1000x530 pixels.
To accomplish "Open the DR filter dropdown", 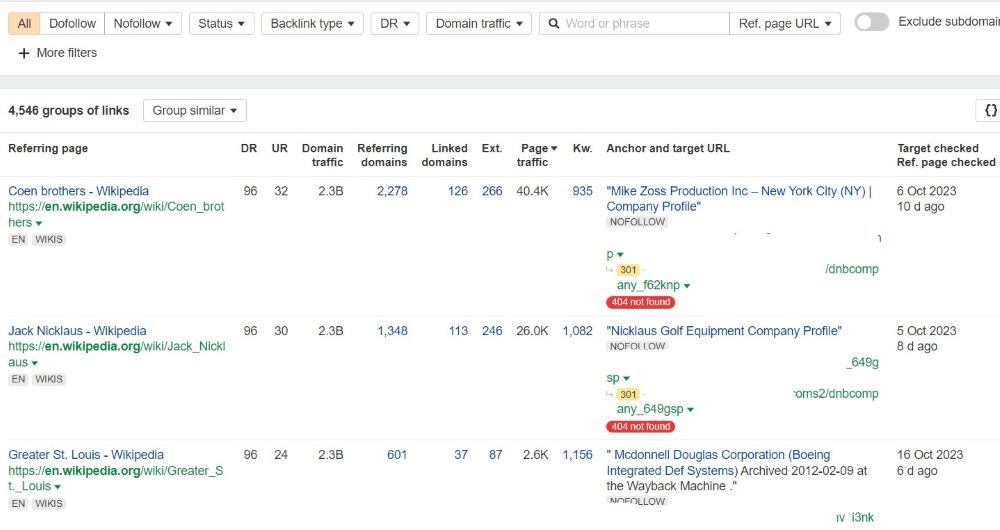I will pos(395,24).
